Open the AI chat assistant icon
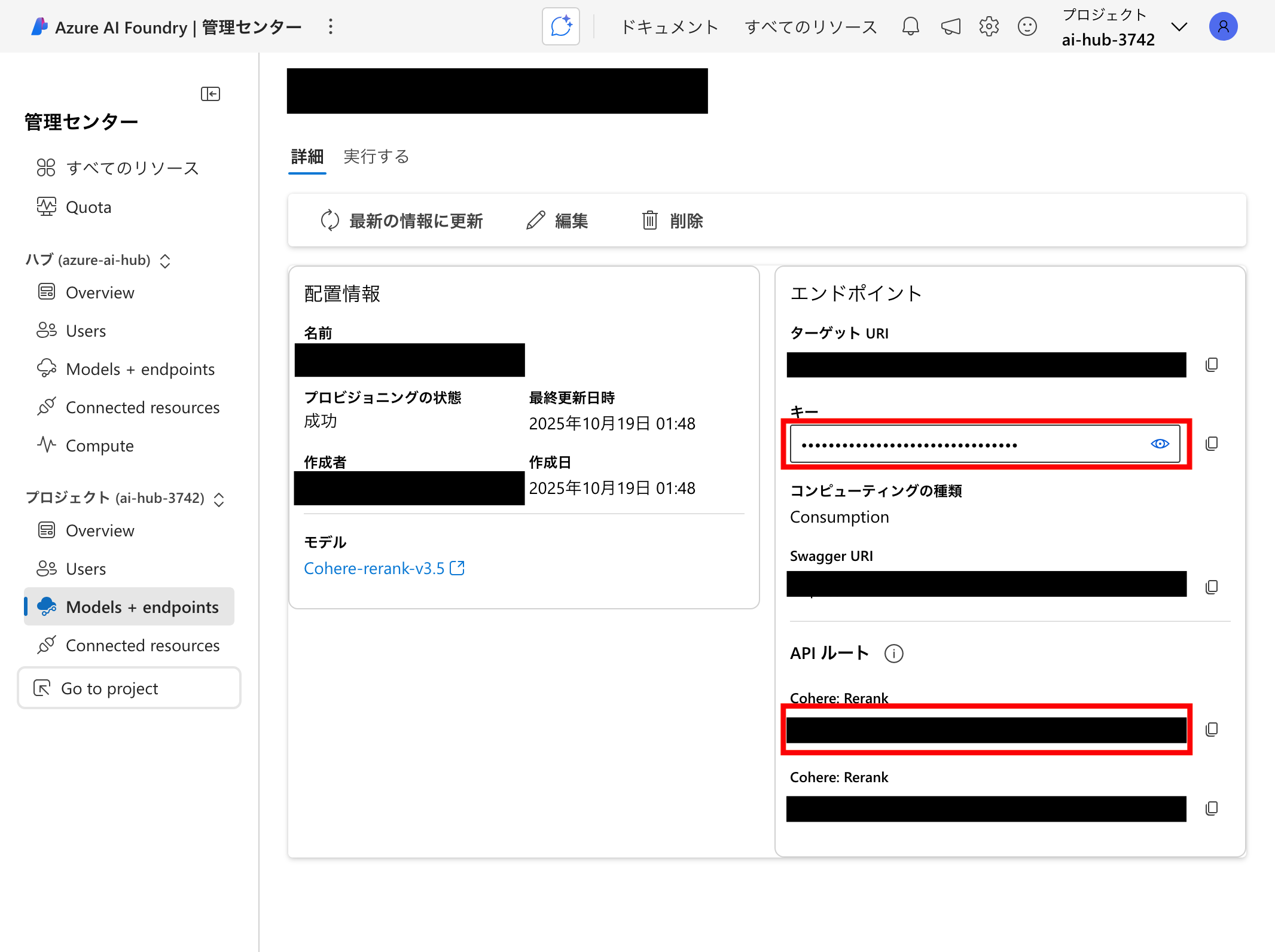 coord(560,26)
